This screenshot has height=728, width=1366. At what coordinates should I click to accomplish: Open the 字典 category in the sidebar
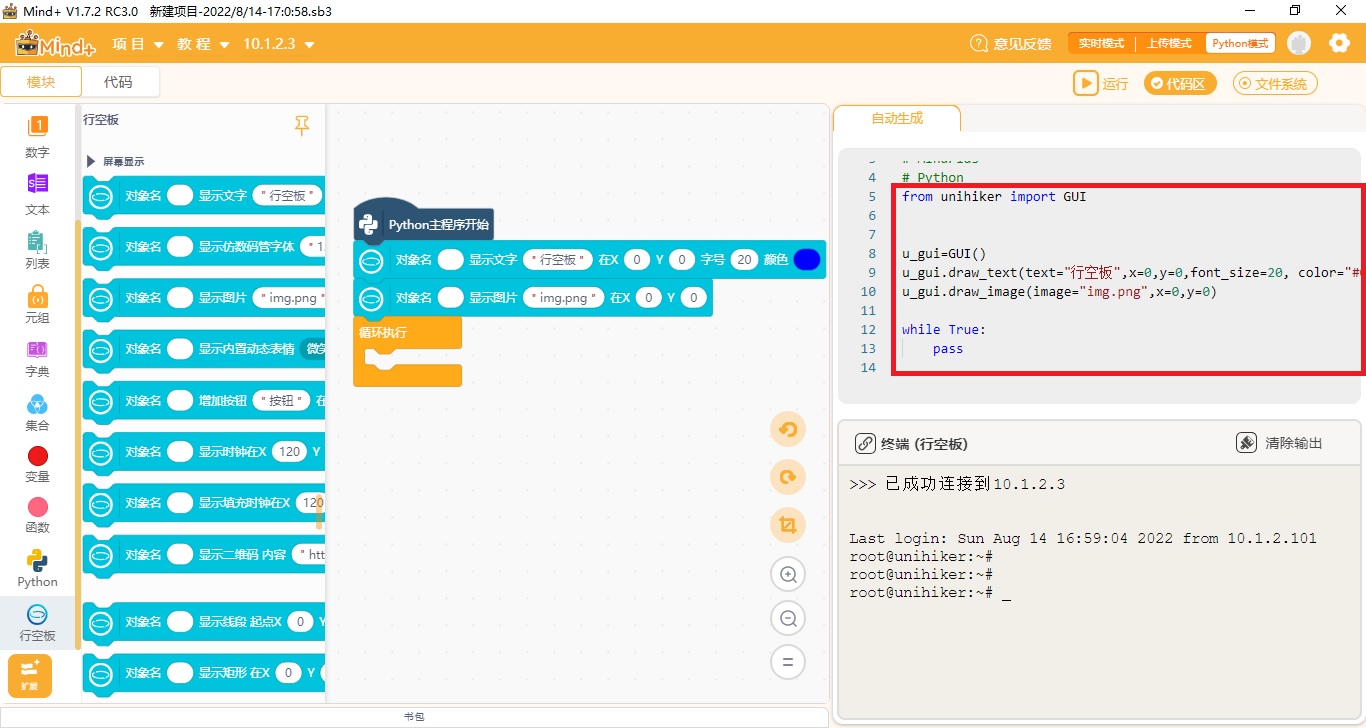click(37, 358)
